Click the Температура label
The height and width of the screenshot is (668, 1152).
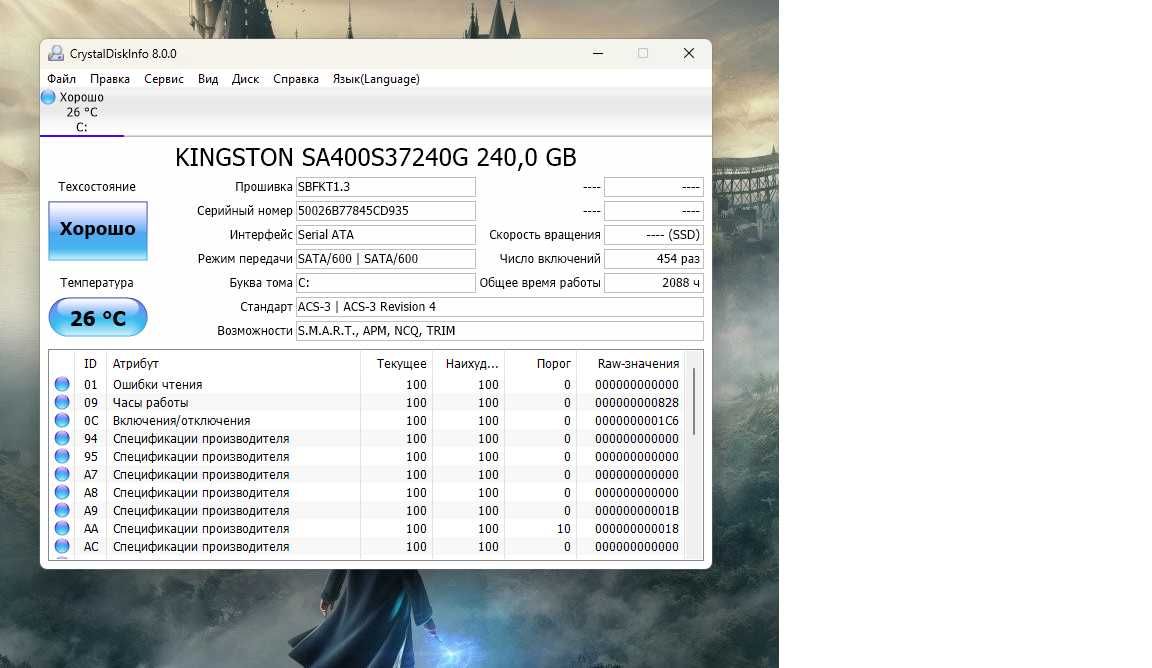97,283
